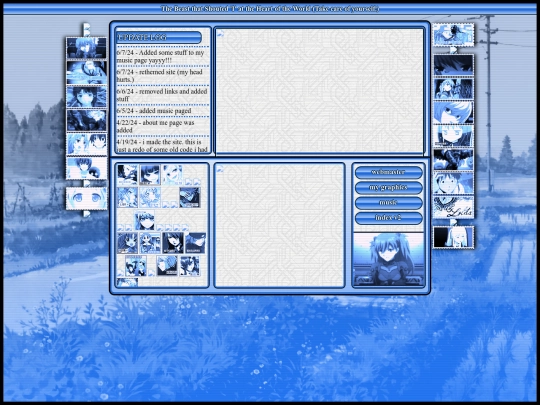The width and height of the screenshot is (540, 405).
Task: Click the first avatar icon in the icon grid's fourth row
Action: pyautogui.click(x=127, y=243)
